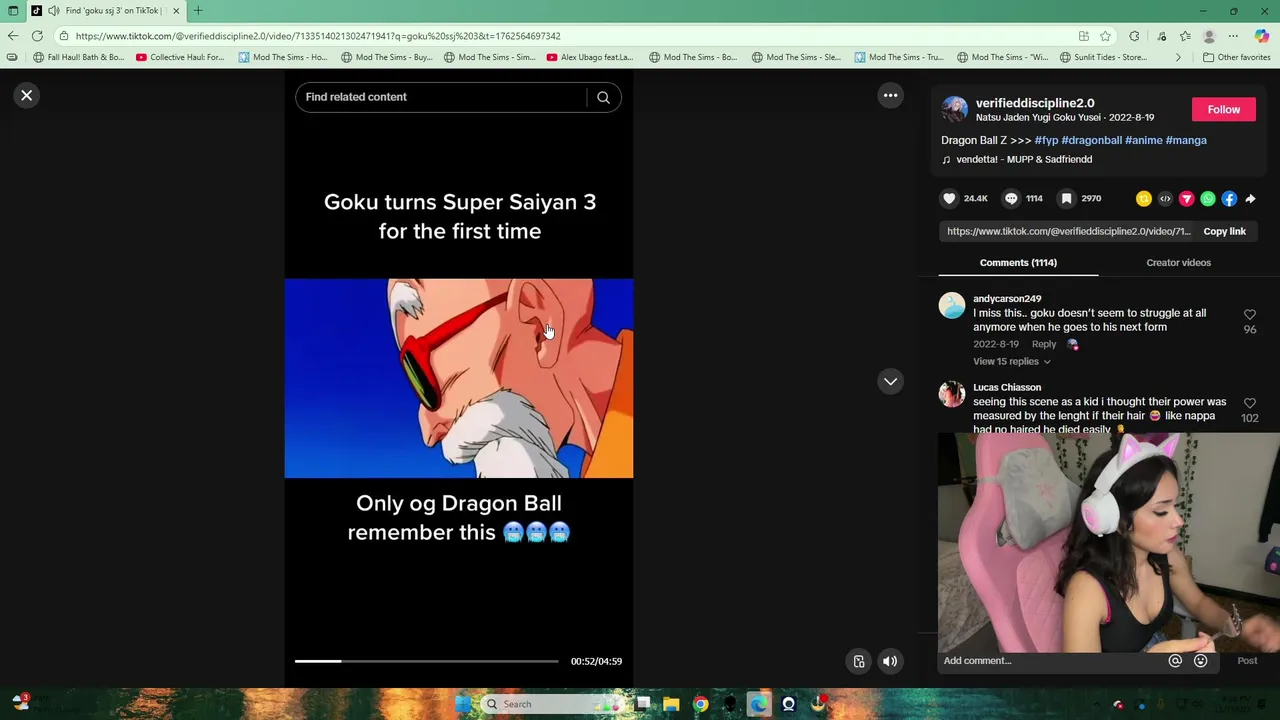Like Lucas Chiasson's comment
The height and width of the screenshot is (720, 1280).
1250,404
